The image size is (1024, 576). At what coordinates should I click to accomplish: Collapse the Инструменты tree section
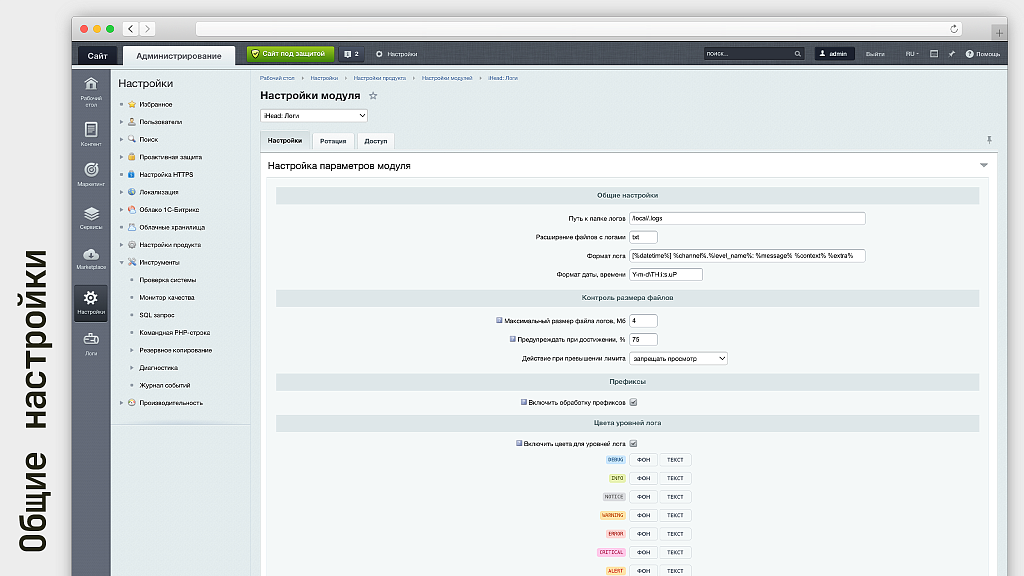click(x=121, y=262)
